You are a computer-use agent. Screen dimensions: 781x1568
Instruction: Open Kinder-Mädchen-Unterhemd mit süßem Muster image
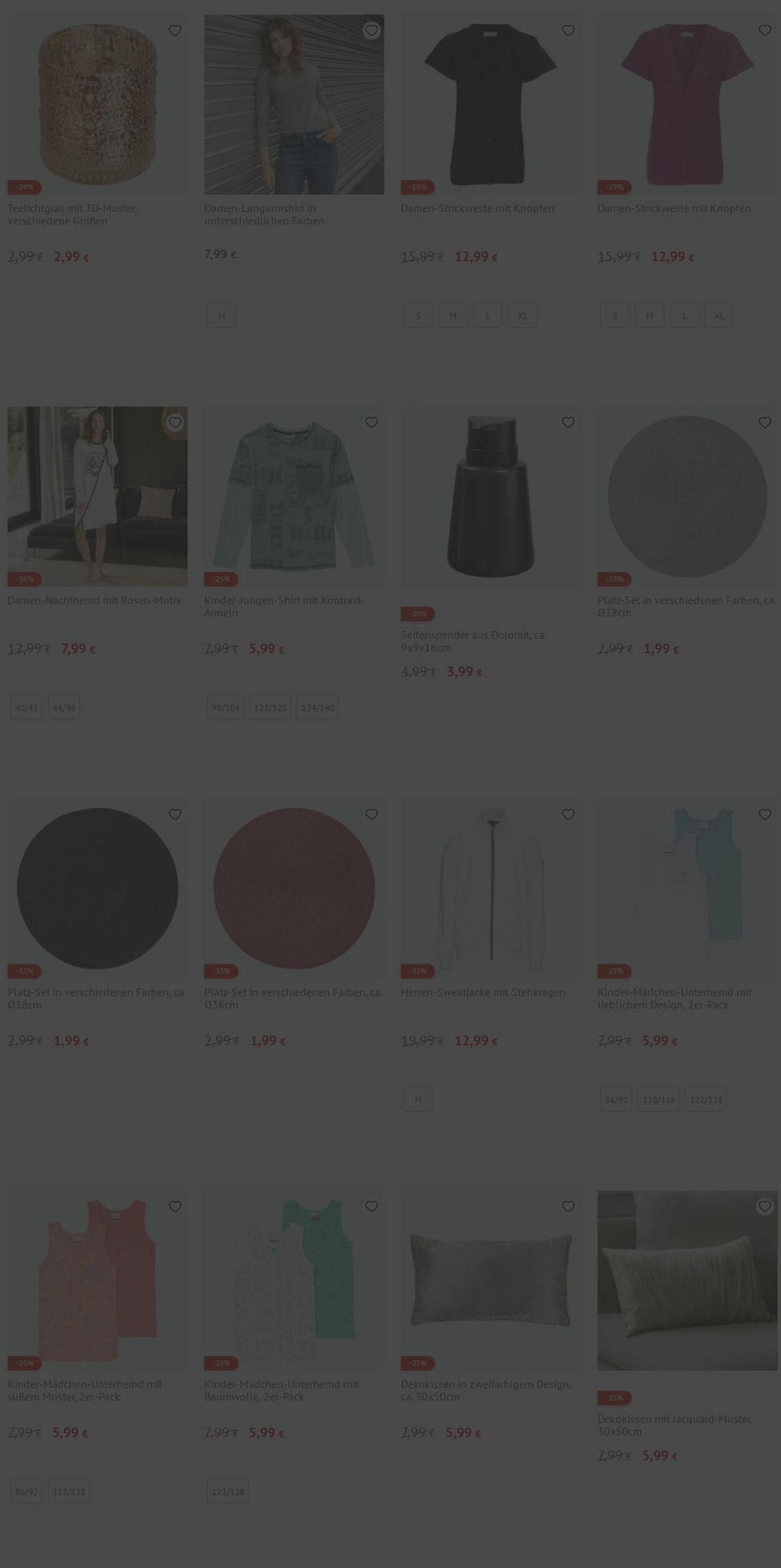97,1281
